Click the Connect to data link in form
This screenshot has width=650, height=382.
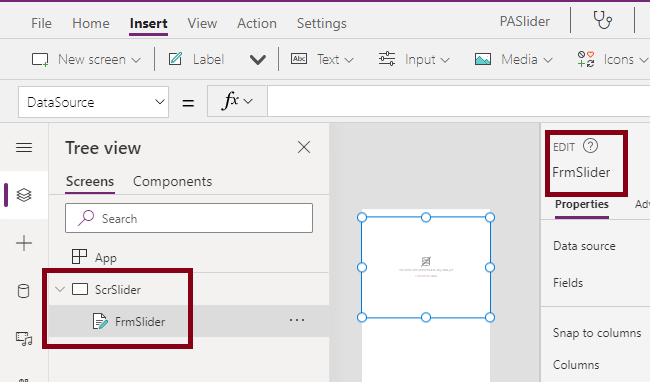pos(426,276)
